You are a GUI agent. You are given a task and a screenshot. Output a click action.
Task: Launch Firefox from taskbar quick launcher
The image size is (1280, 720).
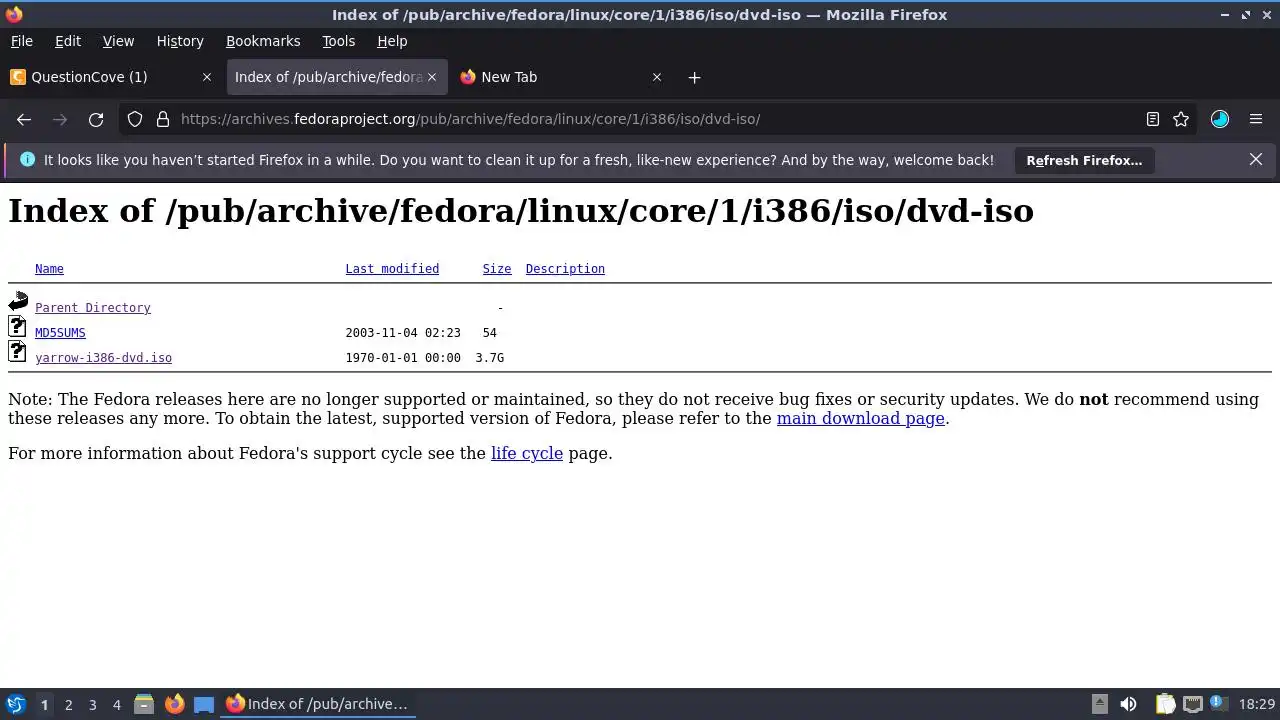tap(174, 704)
